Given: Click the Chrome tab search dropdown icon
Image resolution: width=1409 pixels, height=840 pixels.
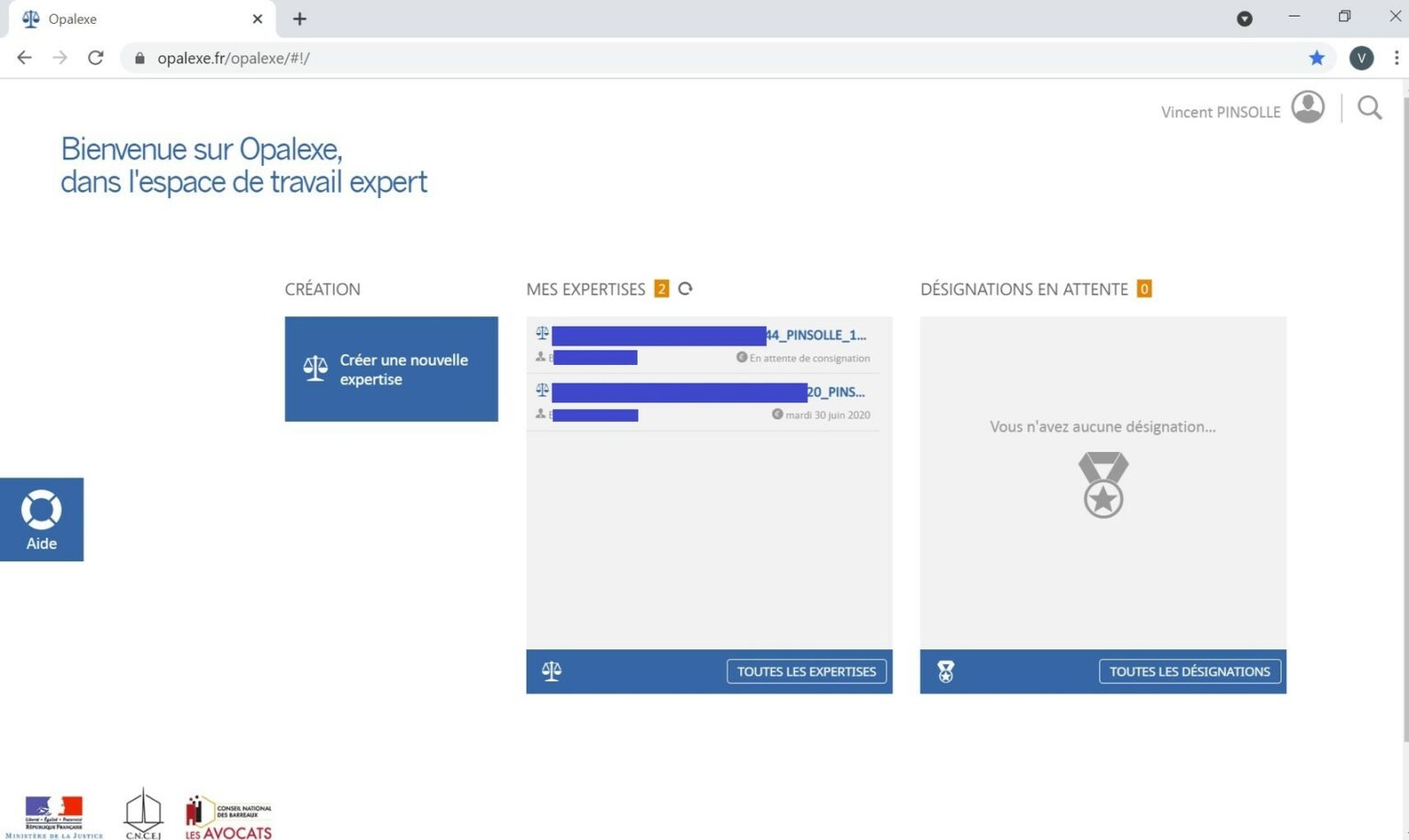Looking at the screenshot, I should pos(1245,18).
